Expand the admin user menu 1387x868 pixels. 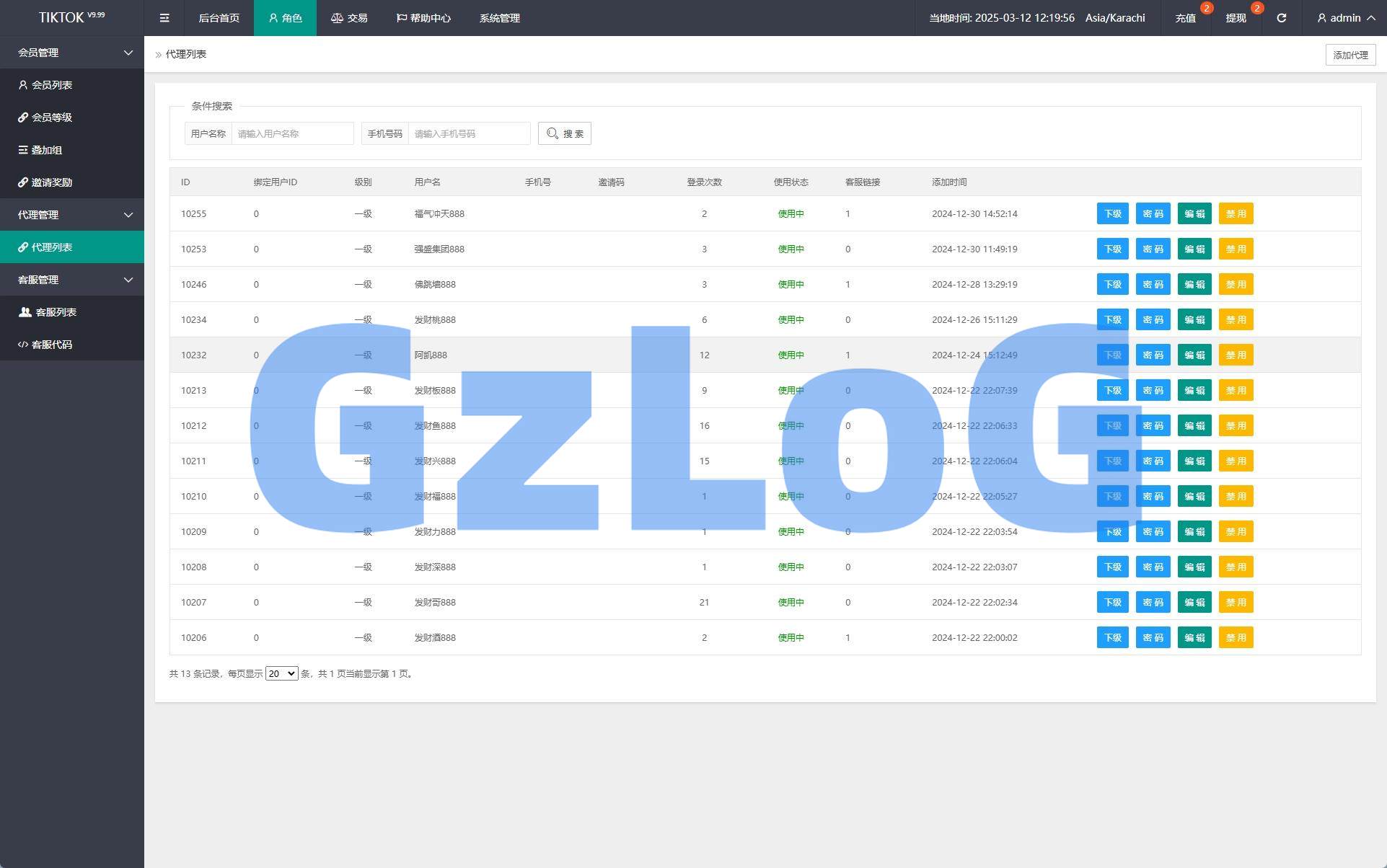[1345, 18]
